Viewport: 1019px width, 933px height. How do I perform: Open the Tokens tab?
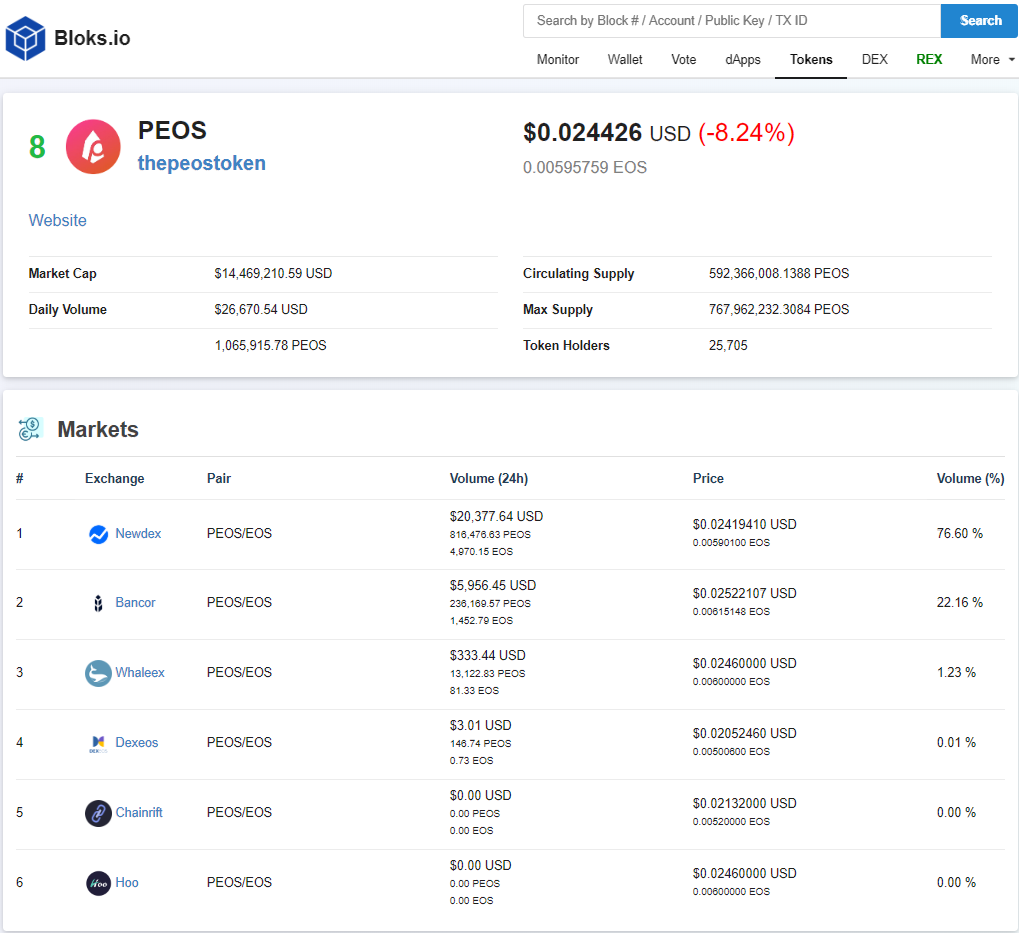coord(811,60)
